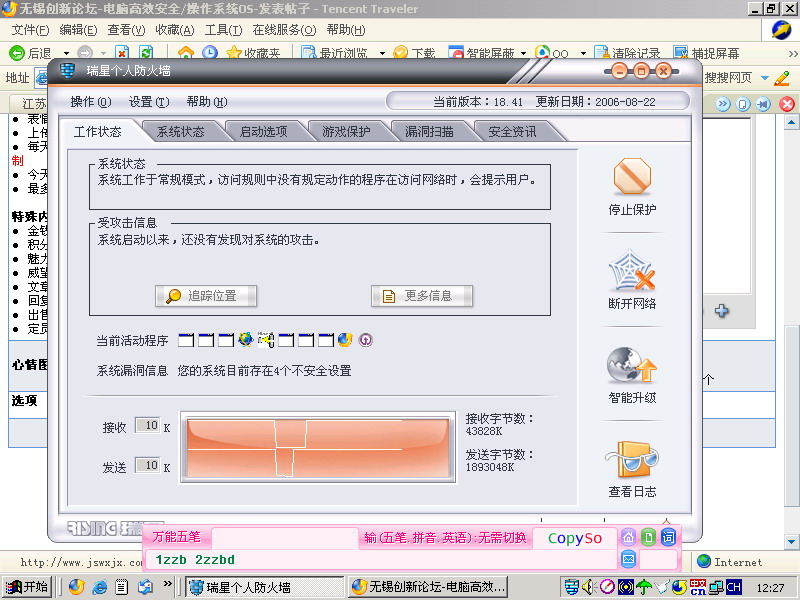Viewport: 800px width, 600px height.
Task: Switch to 无锡创新论坛 taskbar button
Action: click(430, 587)
